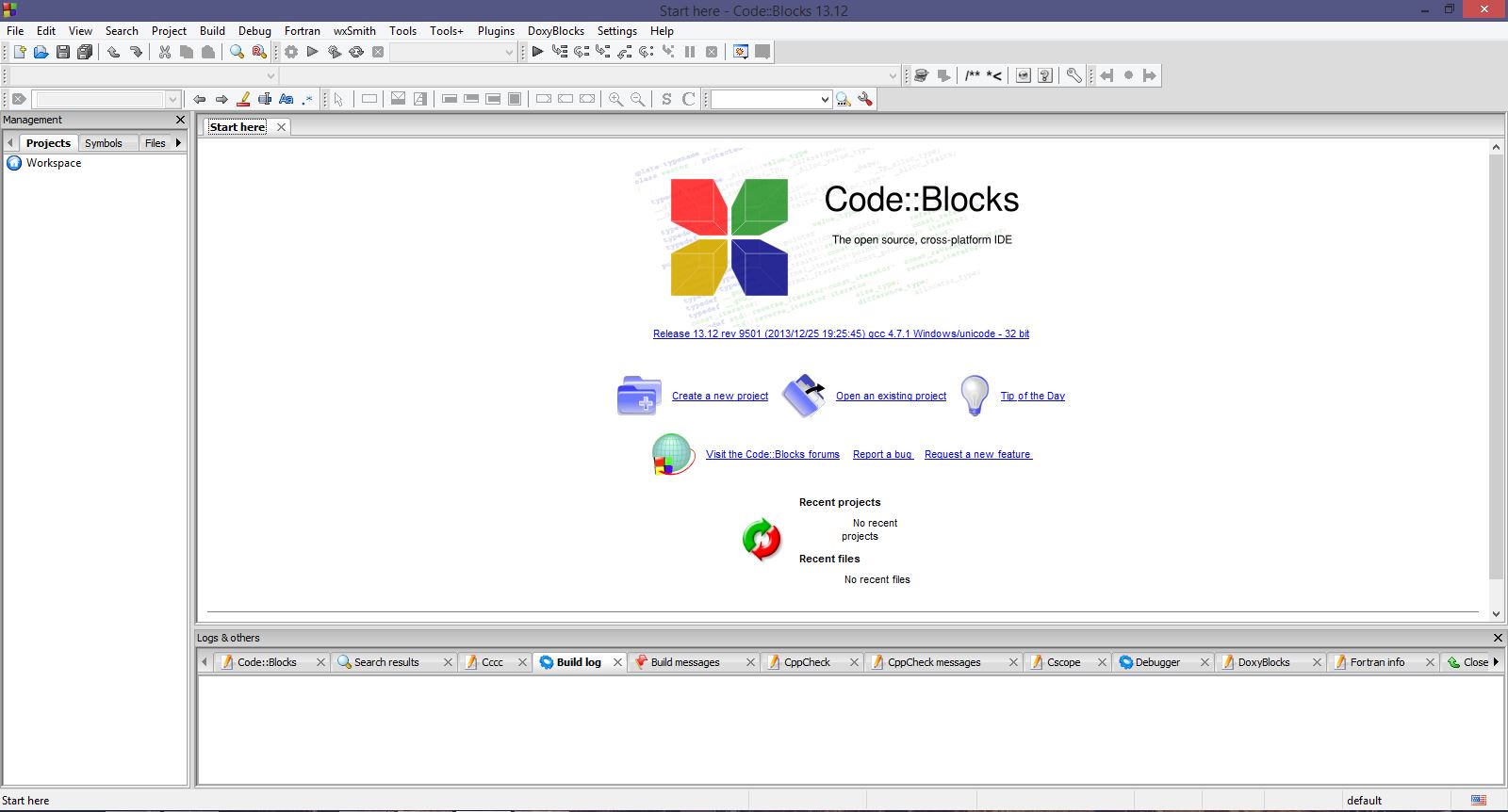Click the Build gear icon
This screenshot has width=1508, height=812.
click(x=291, y=52)
